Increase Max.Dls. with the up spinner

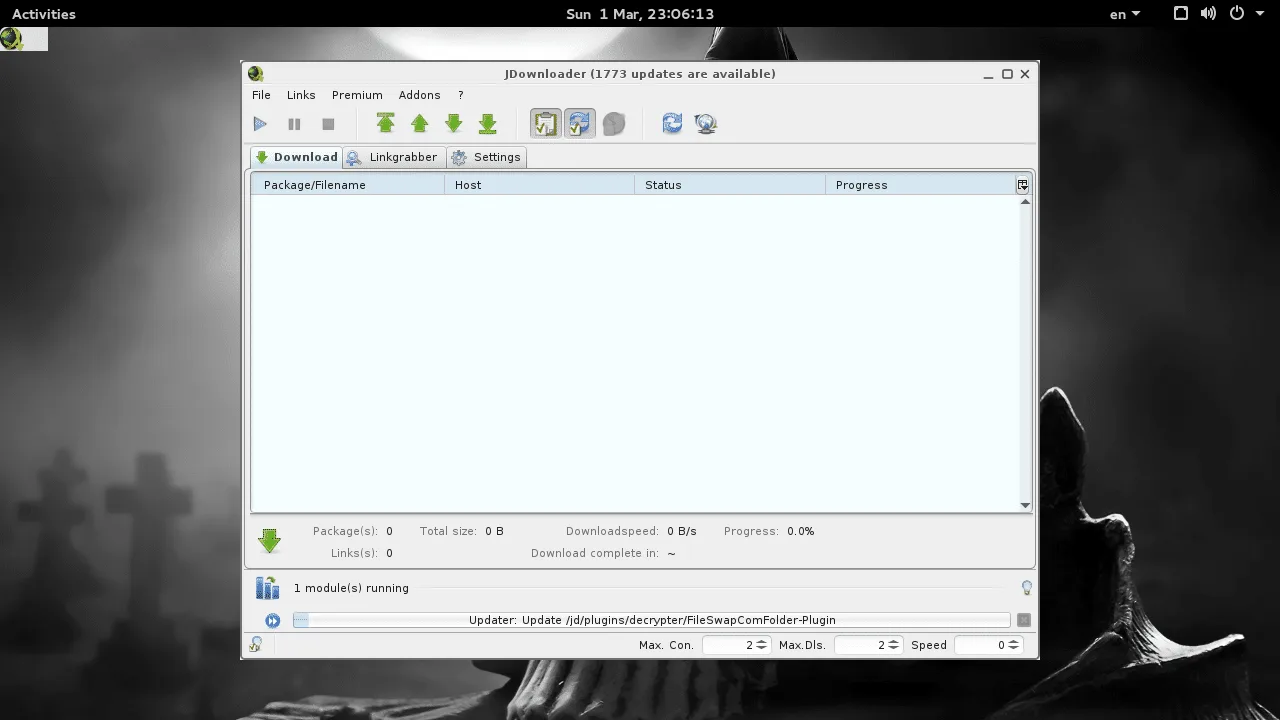pos(894,641)
